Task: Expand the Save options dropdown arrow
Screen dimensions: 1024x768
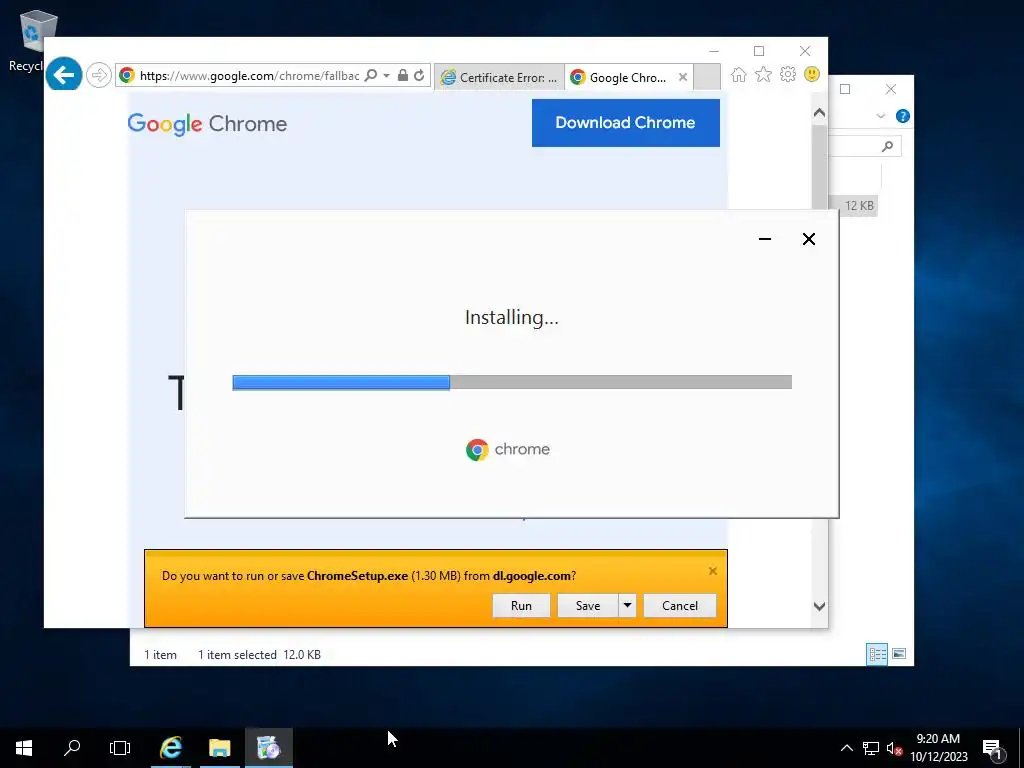Action: [x=627, y=605]
